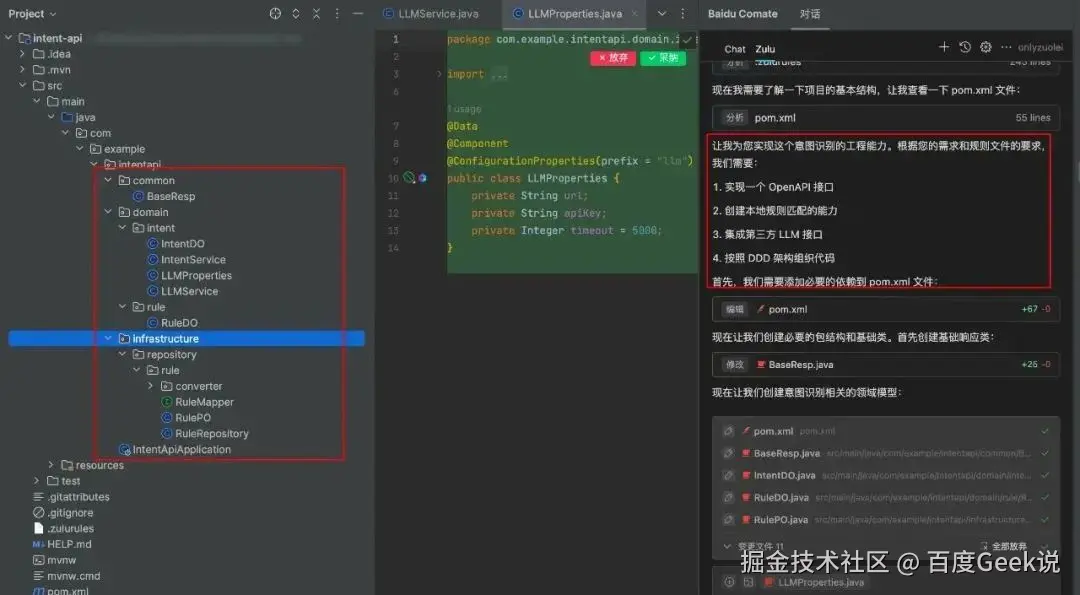This screenshot has width=1080, height=595.
Task: Click the collapse-all icon in Project panel
Action: (316, 14)
